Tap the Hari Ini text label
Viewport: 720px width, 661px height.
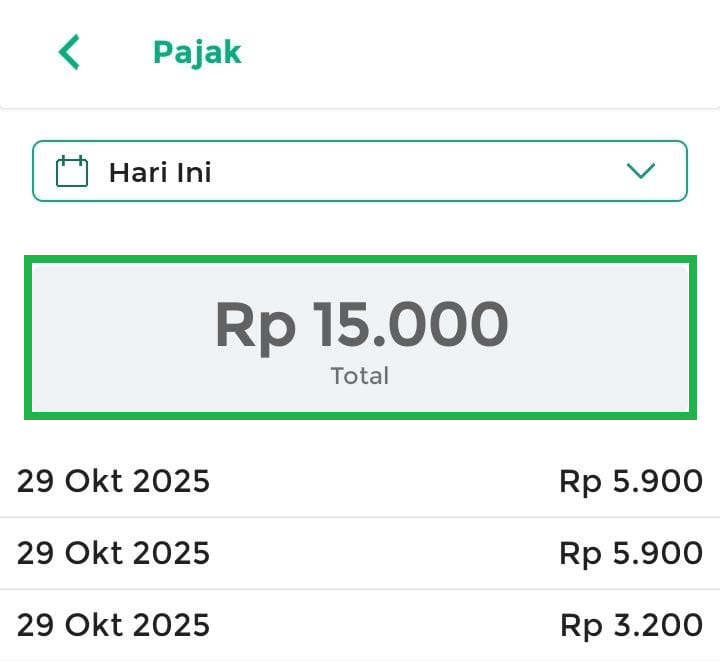pos(160,172)
